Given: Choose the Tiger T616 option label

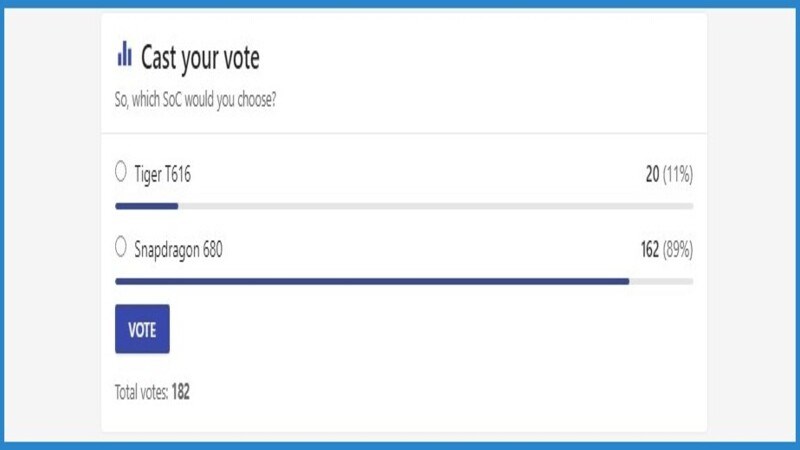Looking at the screenshot, I should pyautogui.click(x=162, y=175).
